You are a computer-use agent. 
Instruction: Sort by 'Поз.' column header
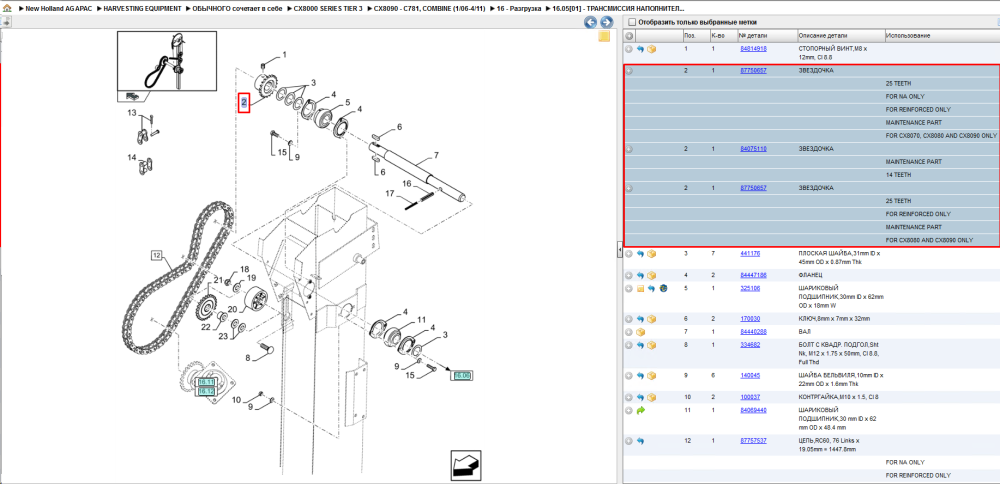click(689, 36)
